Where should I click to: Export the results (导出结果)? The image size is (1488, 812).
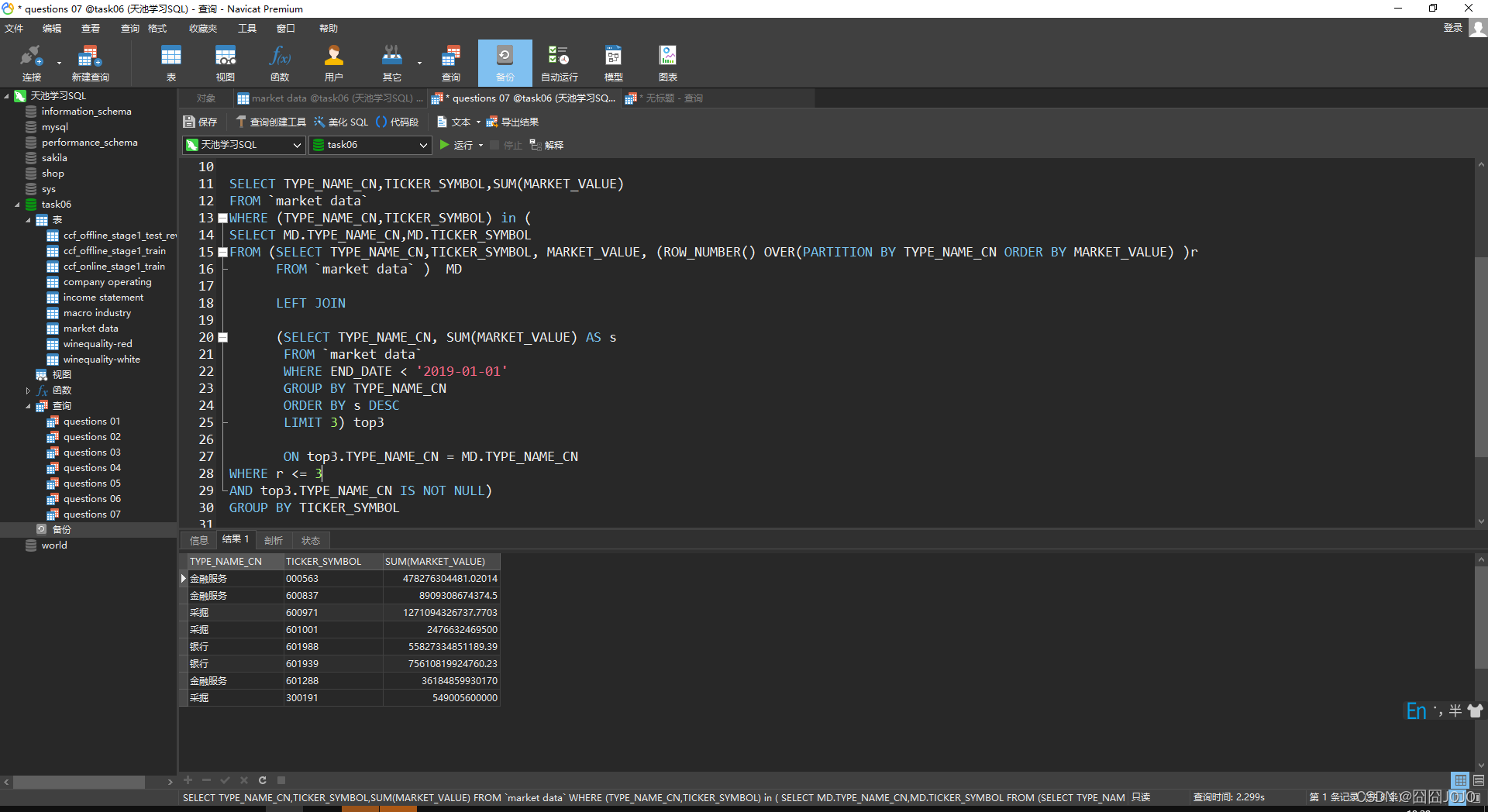(x=512, y=122)
